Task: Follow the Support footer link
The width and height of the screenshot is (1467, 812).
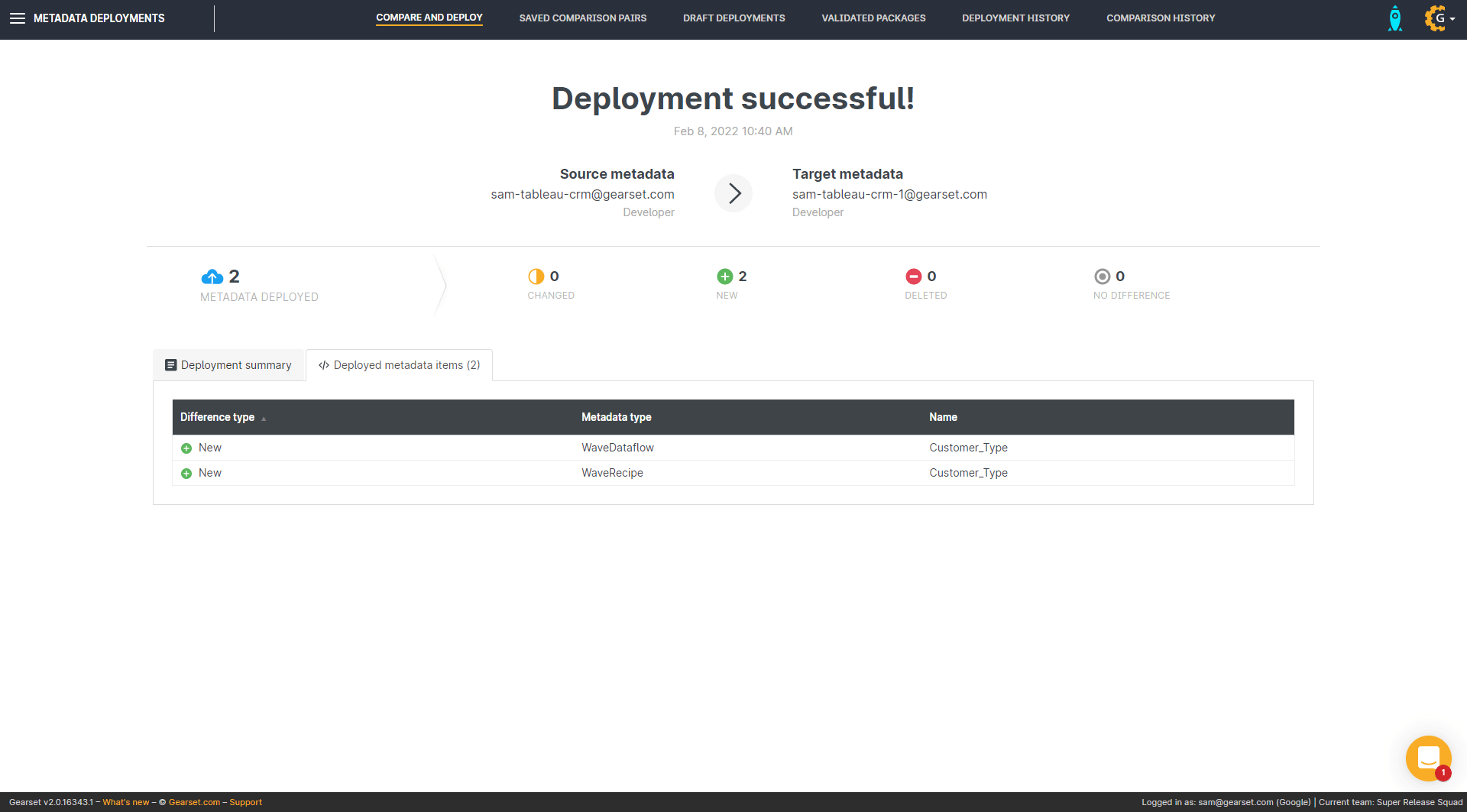Action: (x=245, y=802)
